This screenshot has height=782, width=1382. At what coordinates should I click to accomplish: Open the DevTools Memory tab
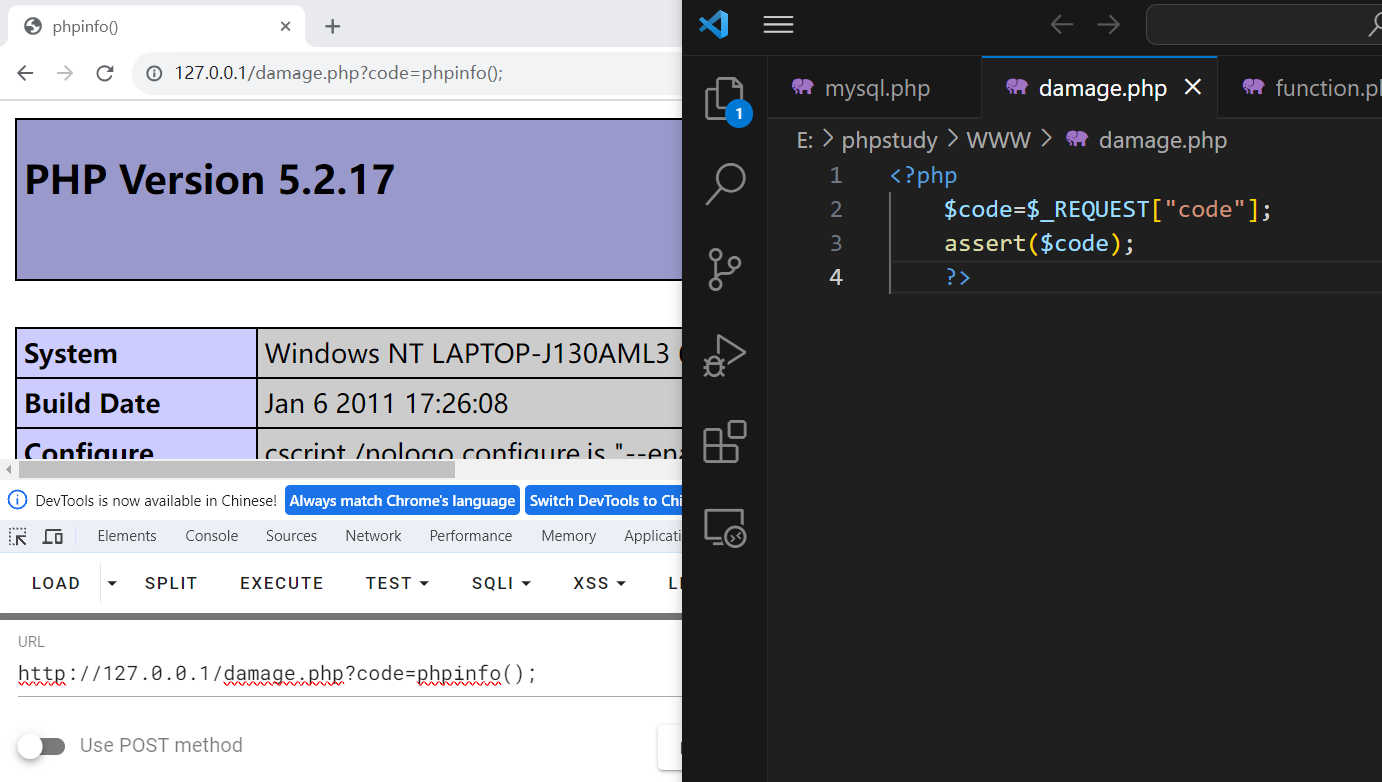pos(569,536)
